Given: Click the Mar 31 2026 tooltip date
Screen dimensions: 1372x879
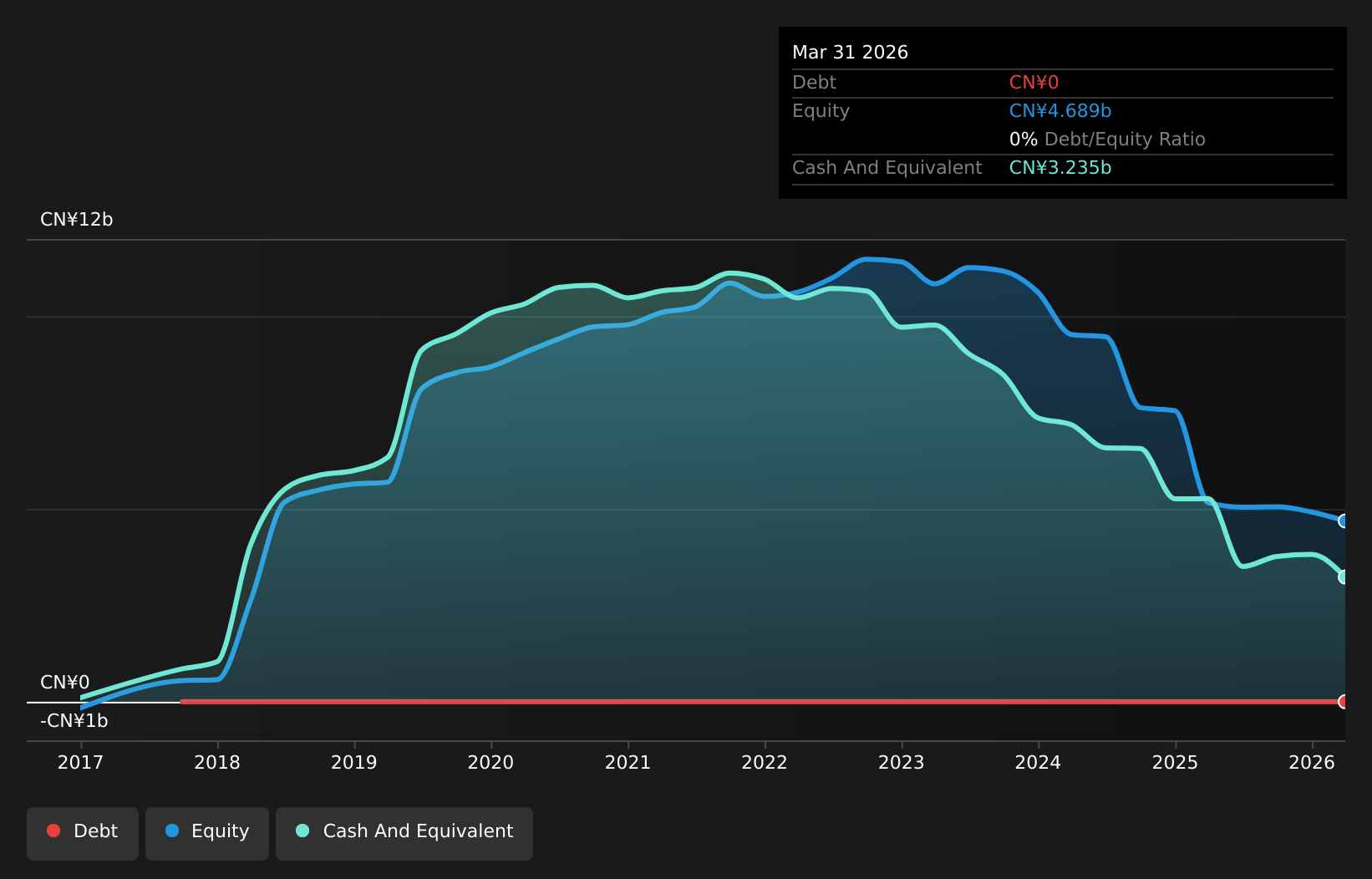Looking at the screenshot, I should point(850,53).
